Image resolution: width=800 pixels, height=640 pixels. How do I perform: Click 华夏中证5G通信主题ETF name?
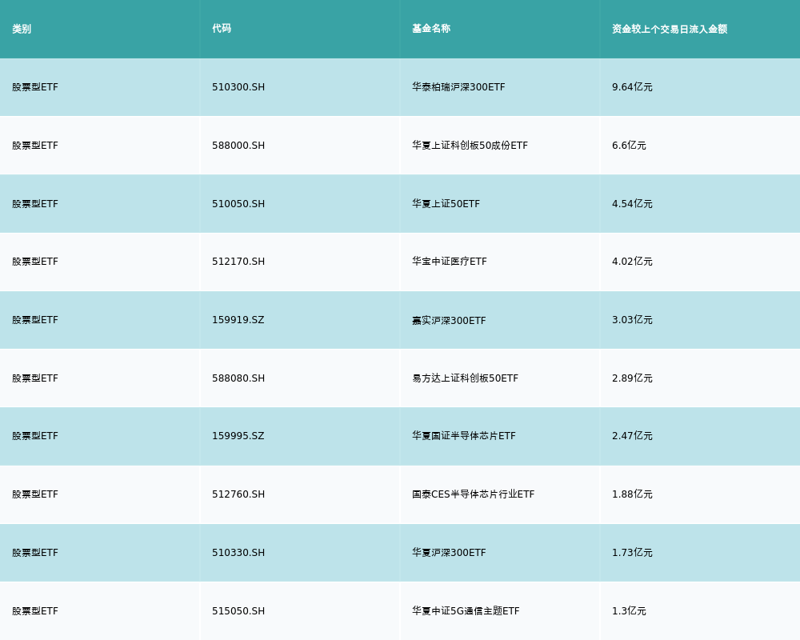tap(465, 611)
